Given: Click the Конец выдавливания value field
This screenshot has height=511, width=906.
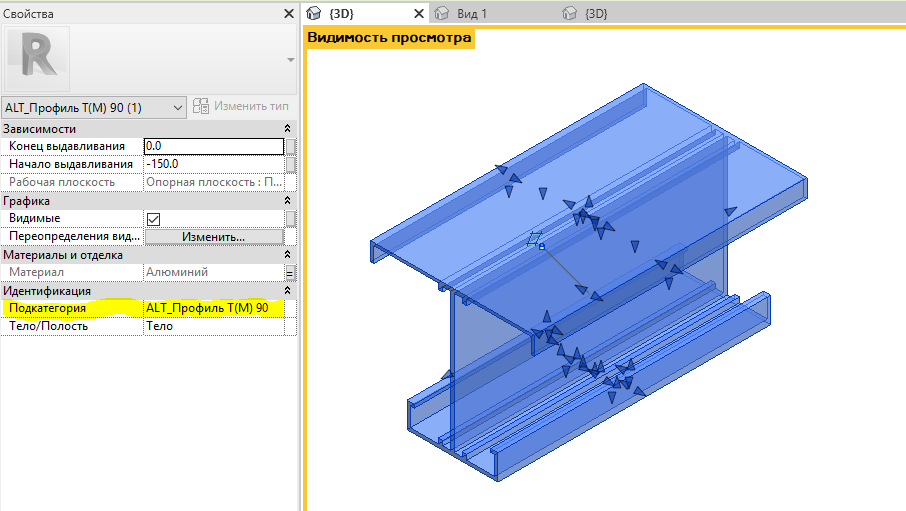Looking at the screenshot, I should pos(213,147).
